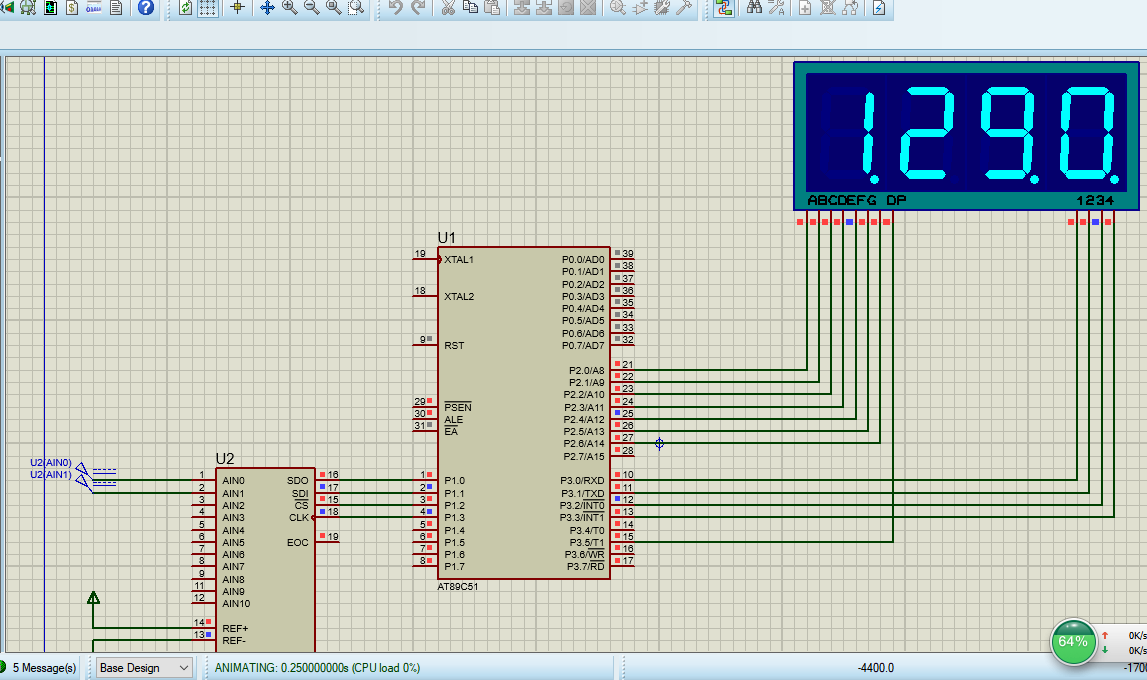Toggle the grid dots display

coord(208,8)
